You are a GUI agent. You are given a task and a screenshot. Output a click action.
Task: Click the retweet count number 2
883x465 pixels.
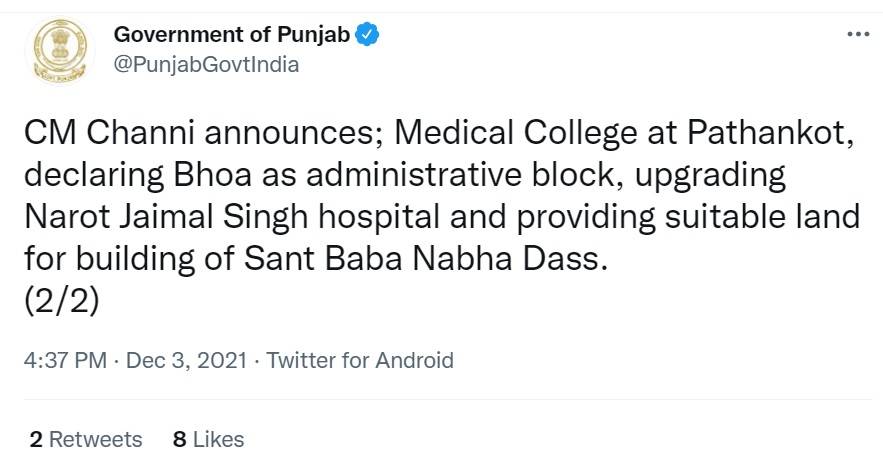pos(36,439)
